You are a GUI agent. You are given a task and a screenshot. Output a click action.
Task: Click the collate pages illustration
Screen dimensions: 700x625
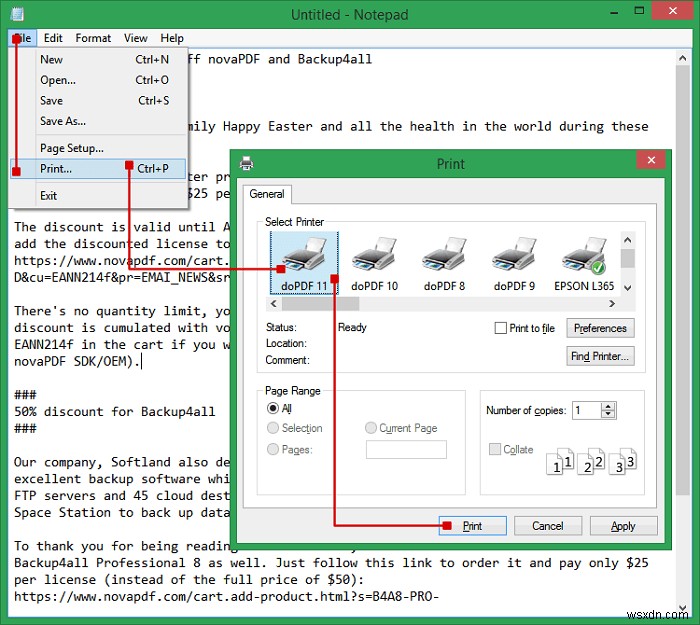pos(591,461)
